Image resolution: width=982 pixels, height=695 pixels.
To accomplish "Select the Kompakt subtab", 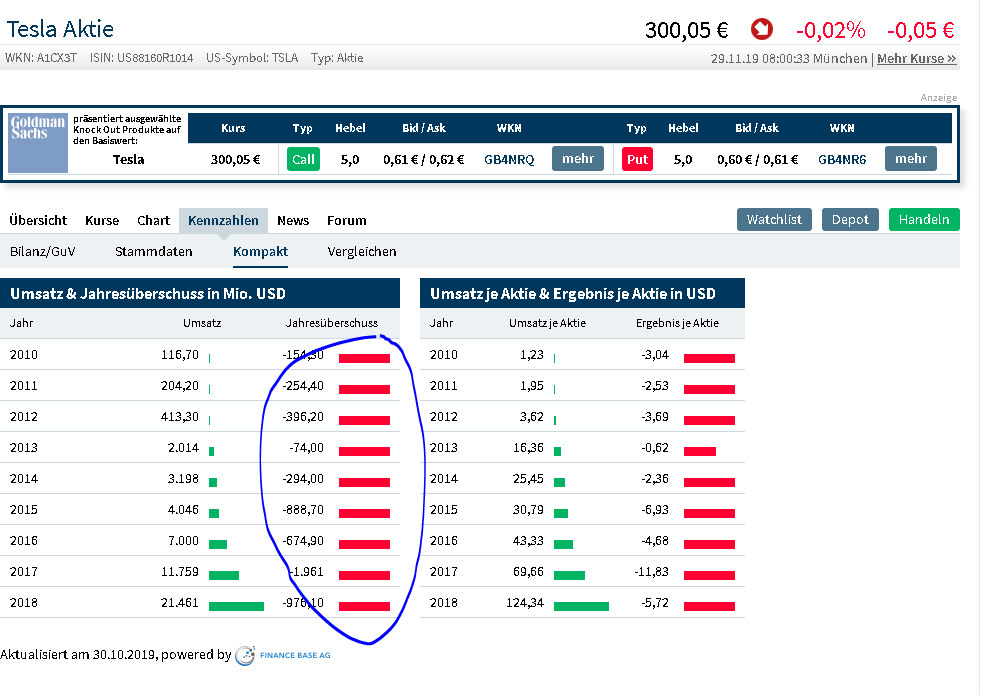I will click(x=261, y=252).
